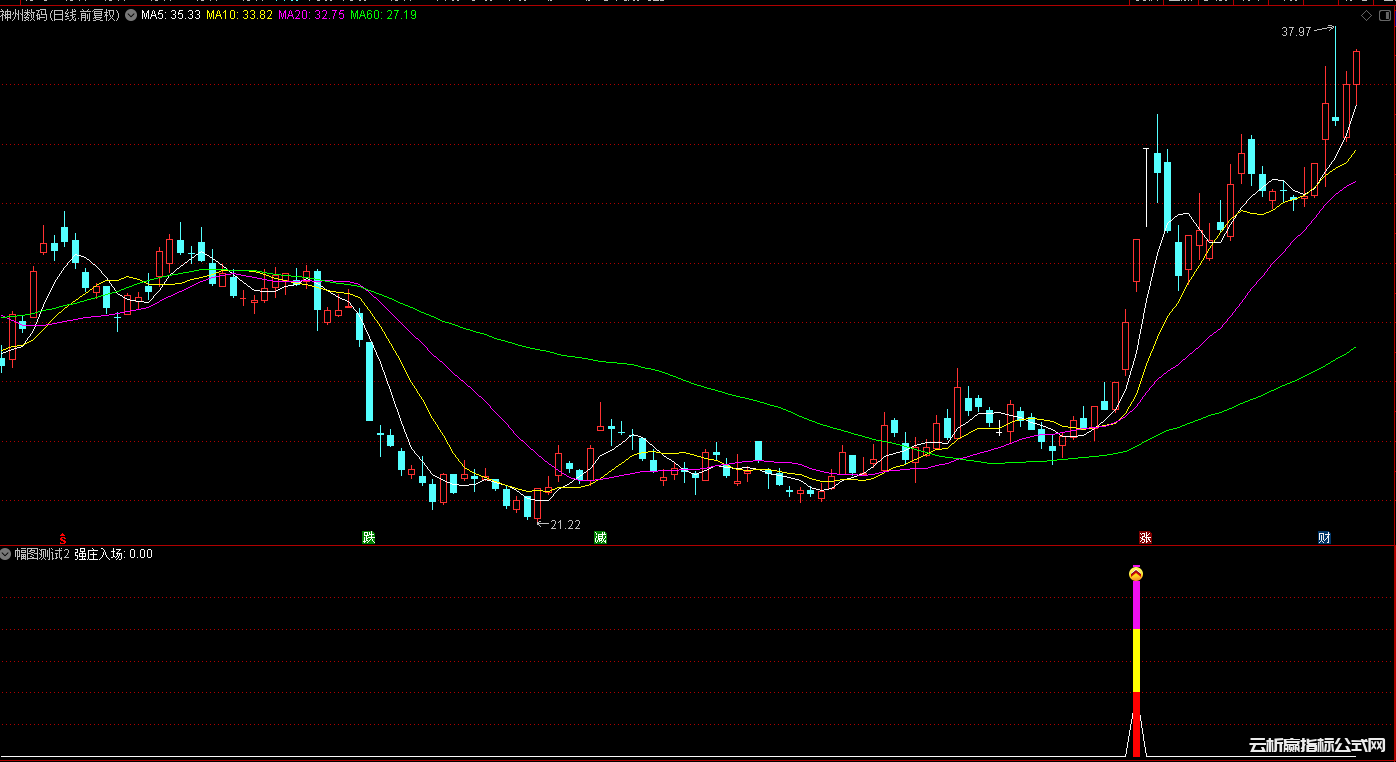Click the magenta segment of signal bar
The image size is (1396, 762).
coord(1136,606)
